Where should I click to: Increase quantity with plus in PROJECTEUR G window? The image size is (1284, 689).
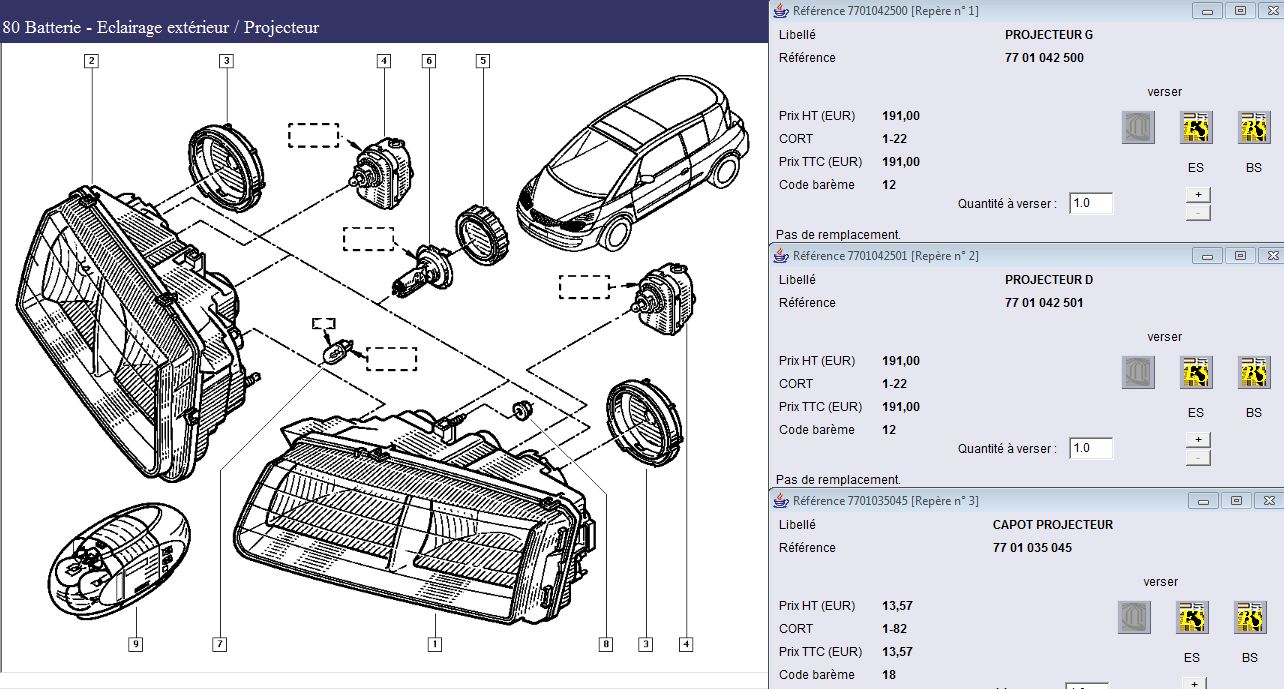pos(1198,194)
